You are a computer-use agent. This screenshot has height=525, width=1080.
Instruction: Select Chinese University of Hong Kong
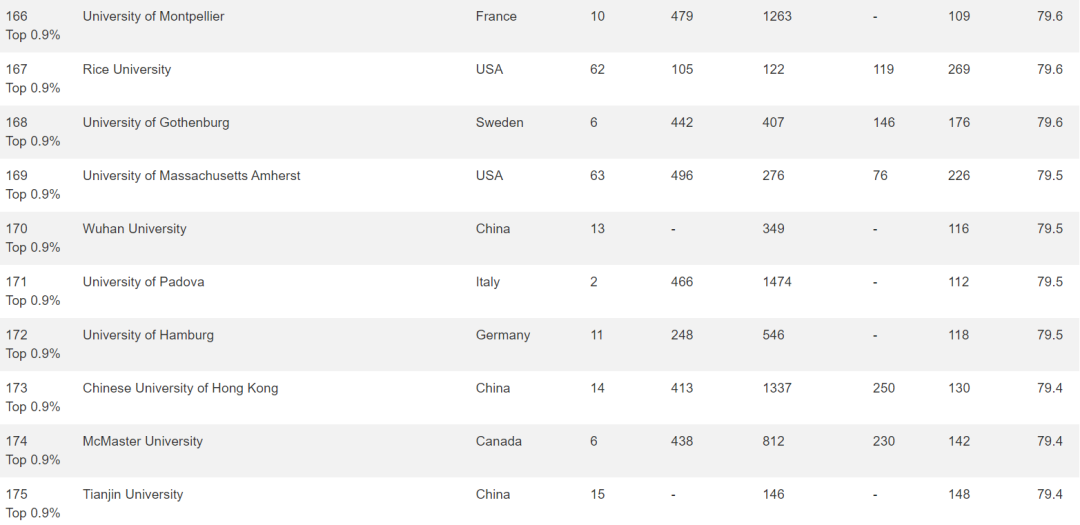pyautogui.click(x=180, y=388)
